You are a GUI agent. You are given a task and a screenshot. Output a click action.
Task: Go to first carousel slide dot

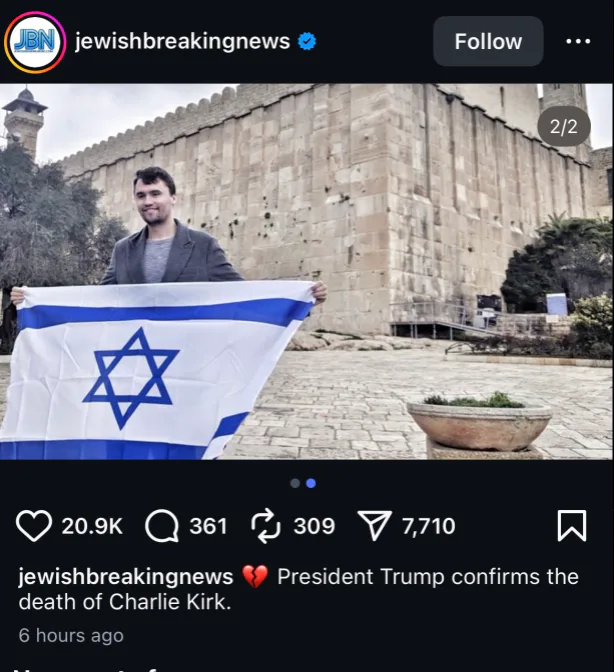[x=295, y=483]
